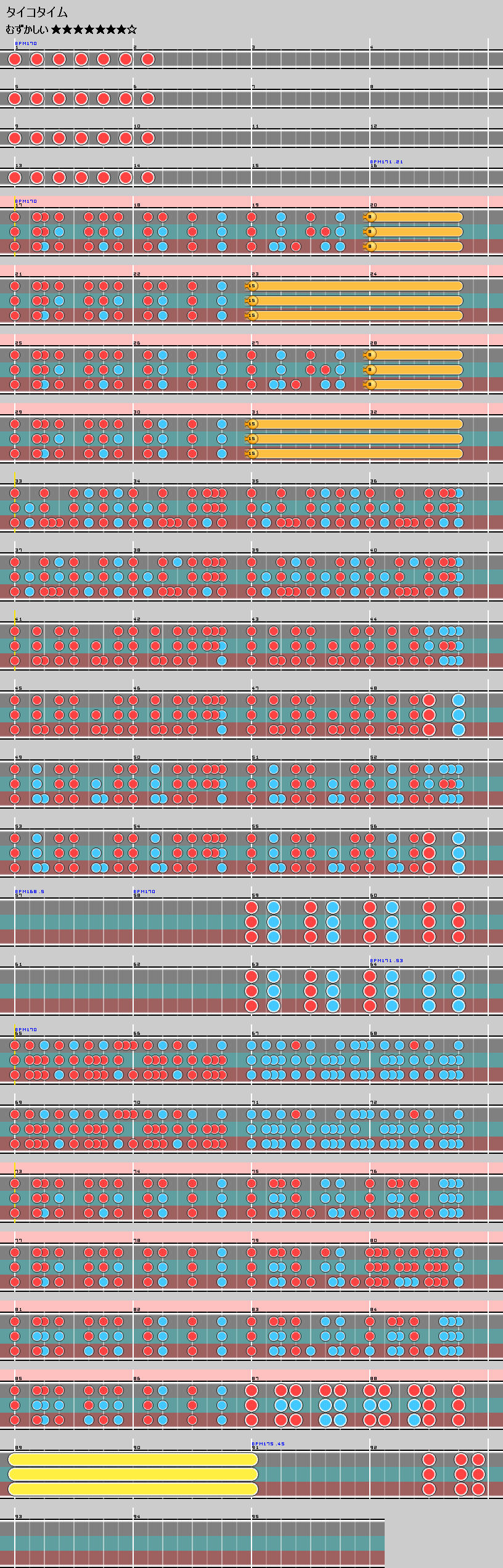Click the タイコタイム song title
Viewport: 503px width, 1568px height.
click(37, 12)
